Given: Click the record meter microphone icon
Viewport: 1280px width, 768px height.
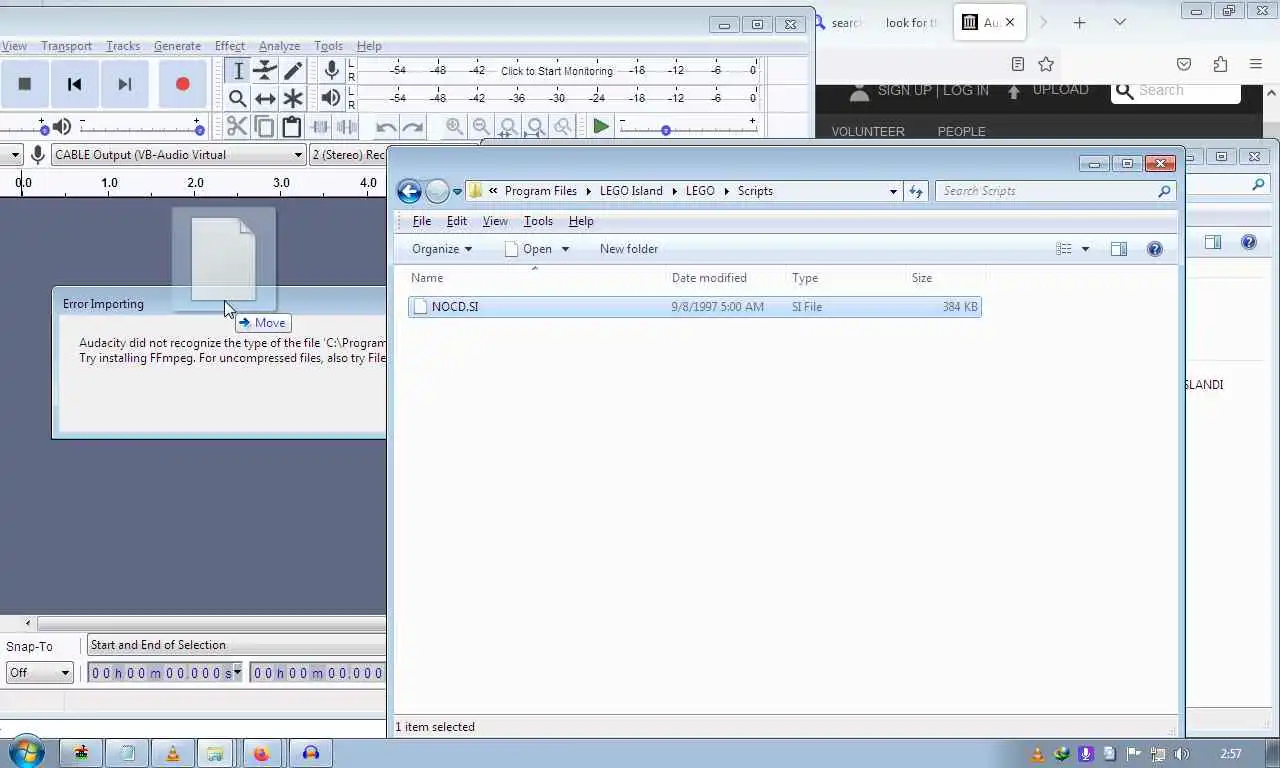Looking at the screenshot, I should coord(331,70).
